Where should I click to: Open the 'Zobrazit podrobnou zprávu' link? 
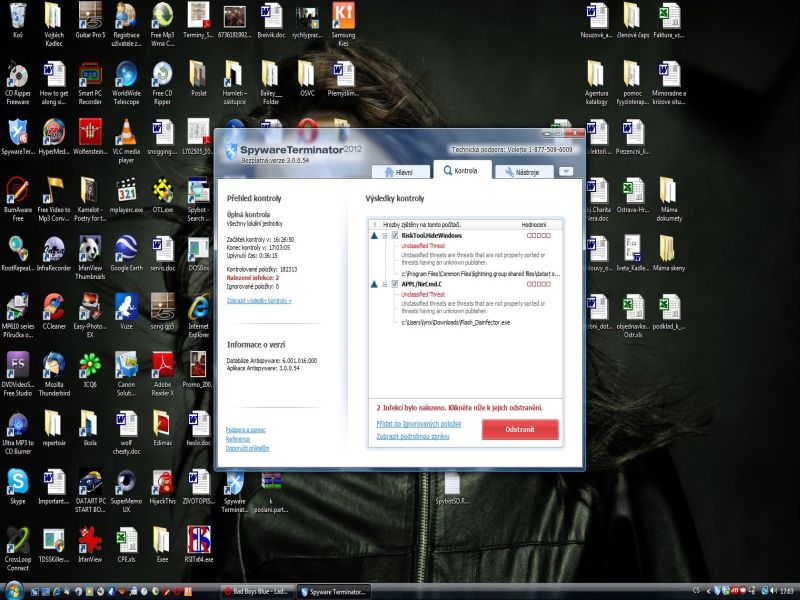(x=413, y=436)
